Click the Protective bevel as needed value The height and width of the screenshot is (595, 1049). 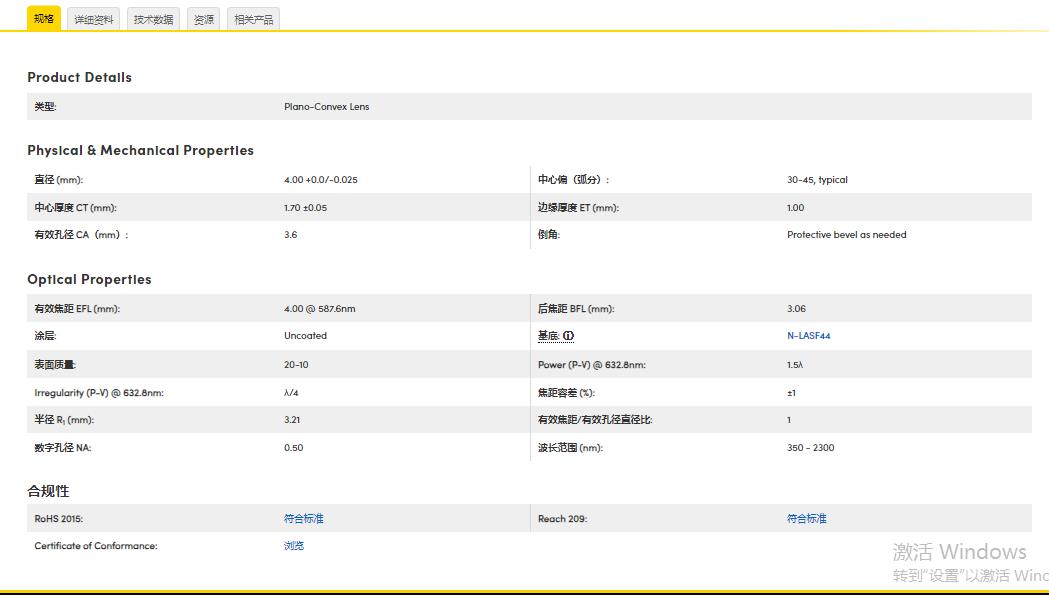click(846, 235)
